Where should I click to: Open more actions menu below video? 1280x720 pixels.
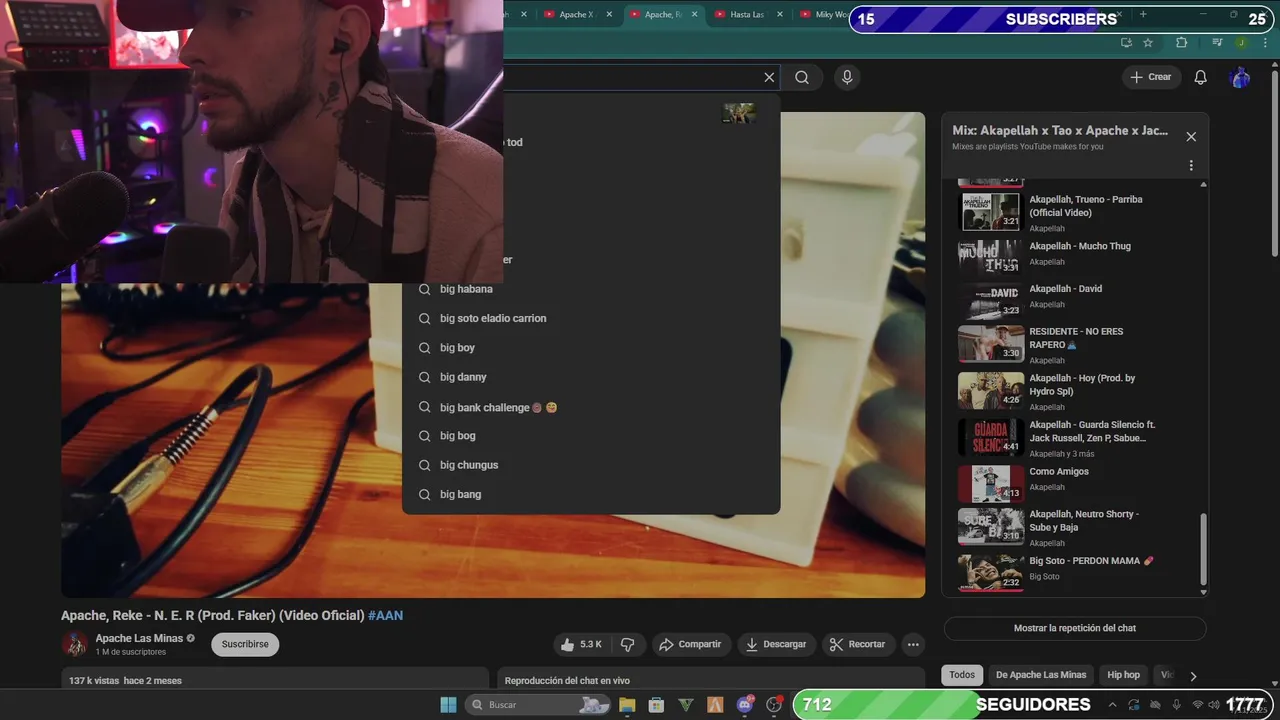click(913, 644)
